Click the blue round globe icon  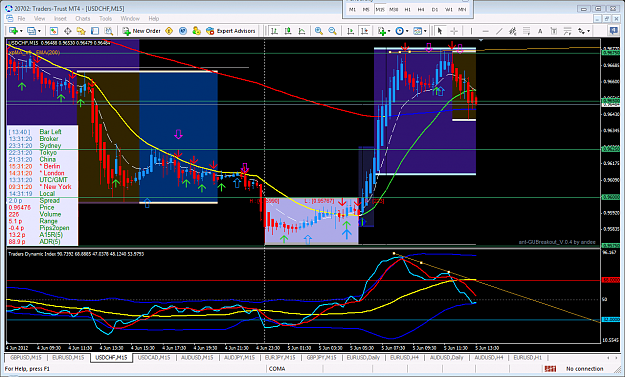183,31
